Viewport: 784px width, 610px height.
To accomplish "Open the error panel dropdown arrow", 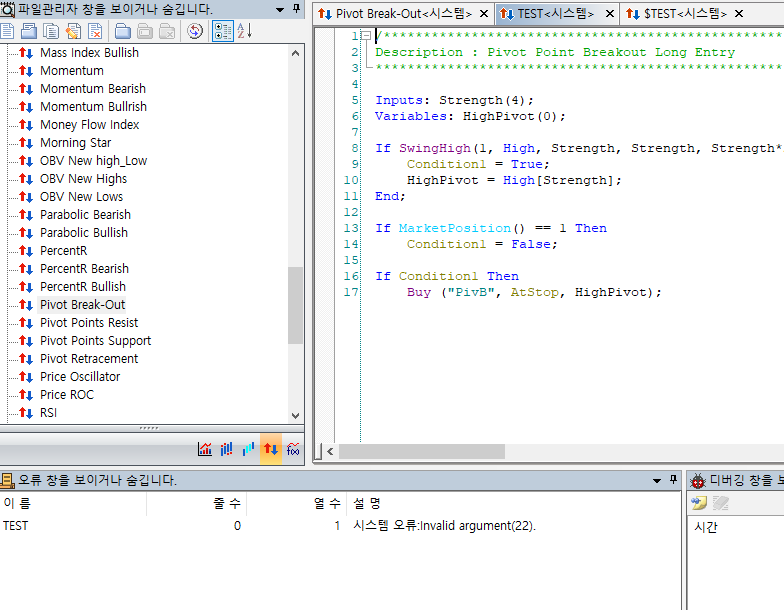I will tap(656, 480).
